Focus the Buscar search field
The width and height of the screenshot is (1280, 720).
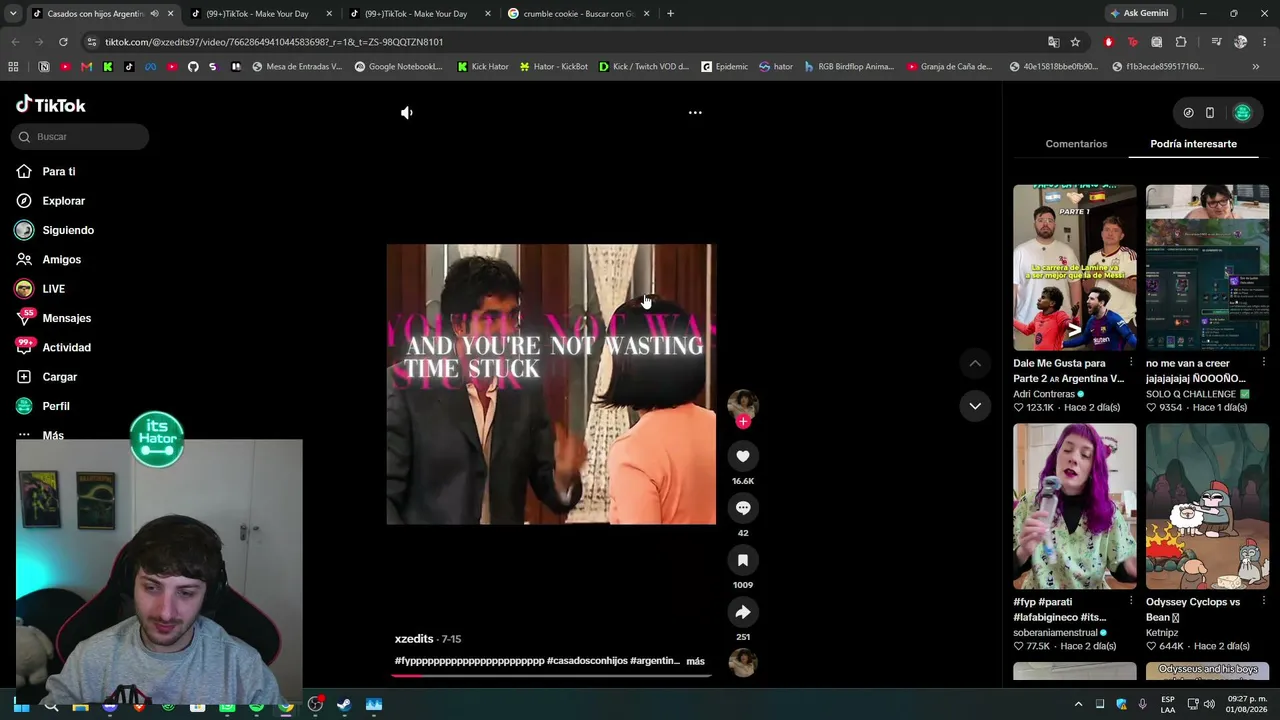click(x=80, y=137)
